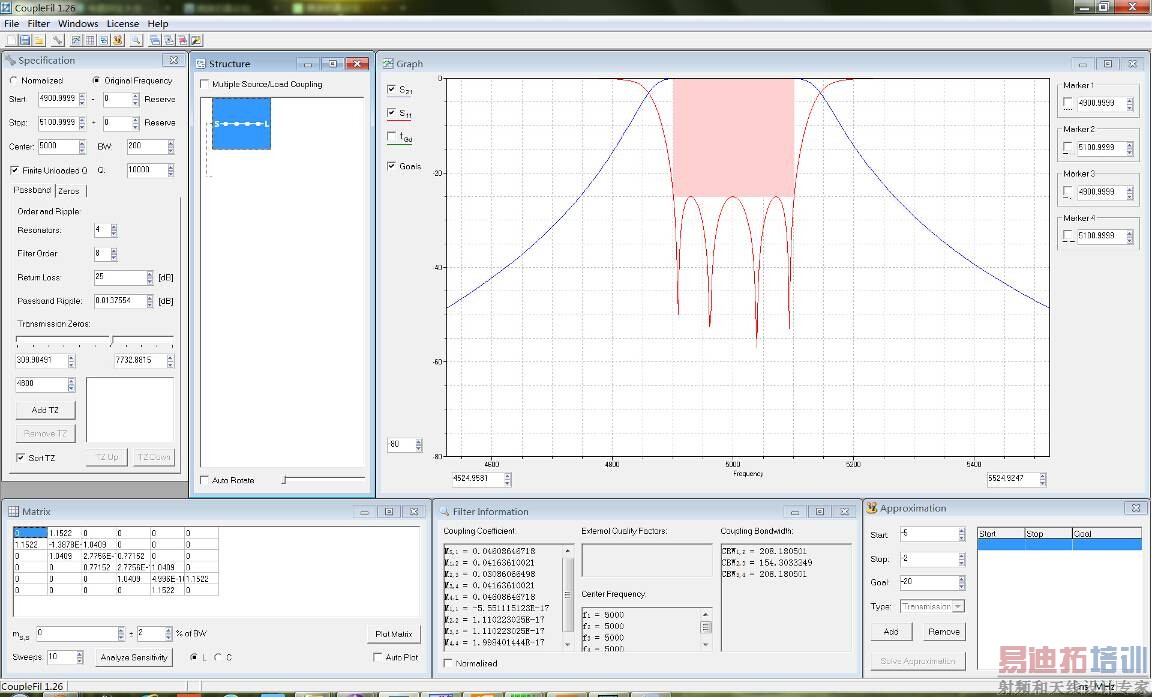
Task: Click the graph window toolbar icon
Action: pyautogui.click(x=77, y=40)
